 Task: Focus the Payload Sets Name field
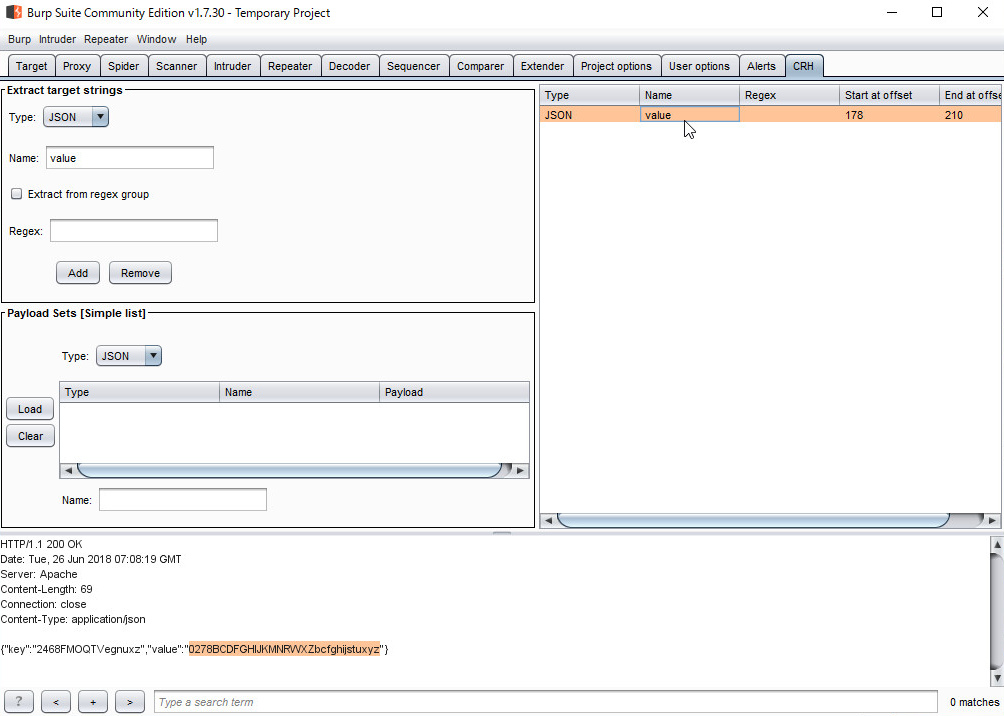[x=183, y=500]
